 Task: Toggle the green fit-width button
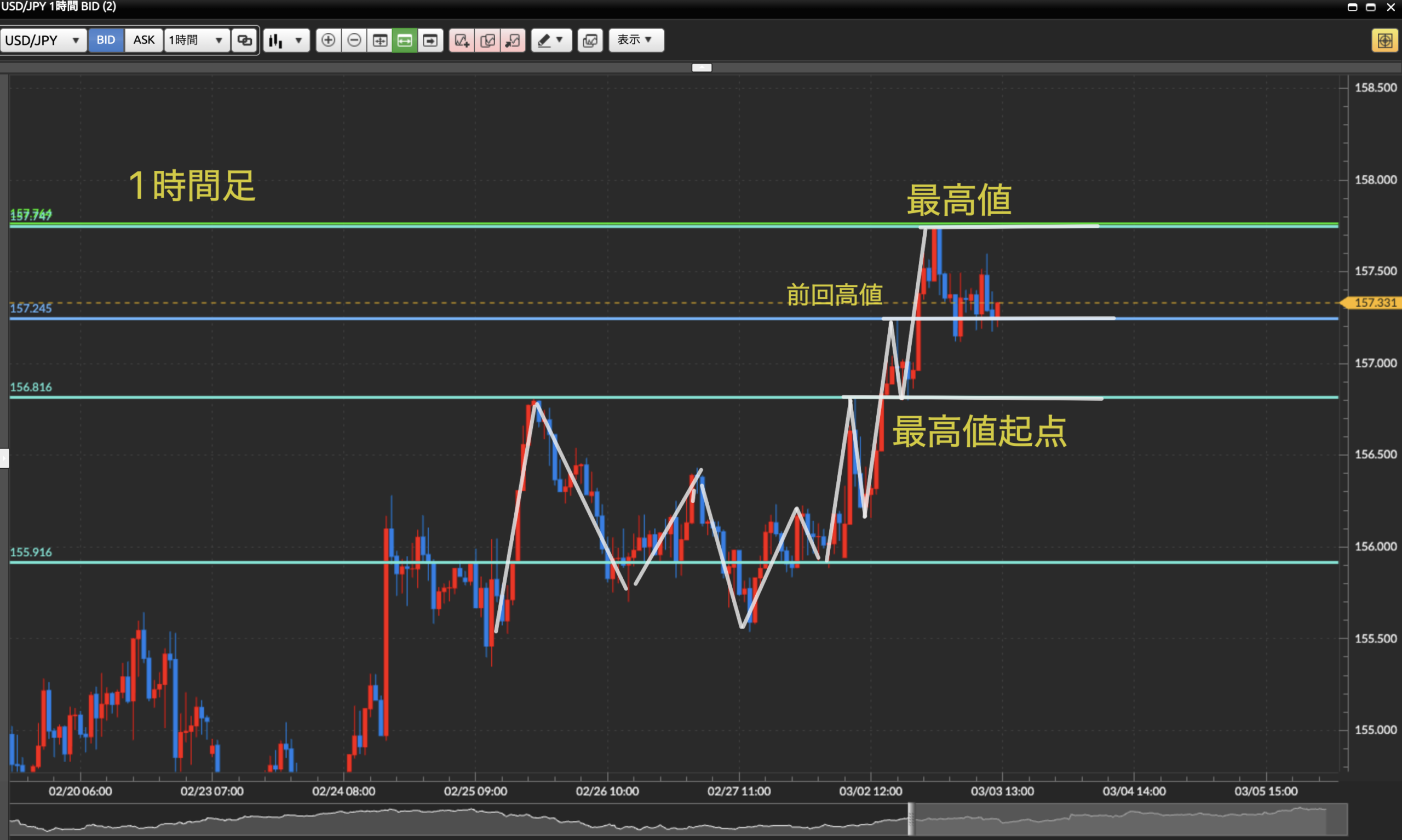[x=405, y=40]
